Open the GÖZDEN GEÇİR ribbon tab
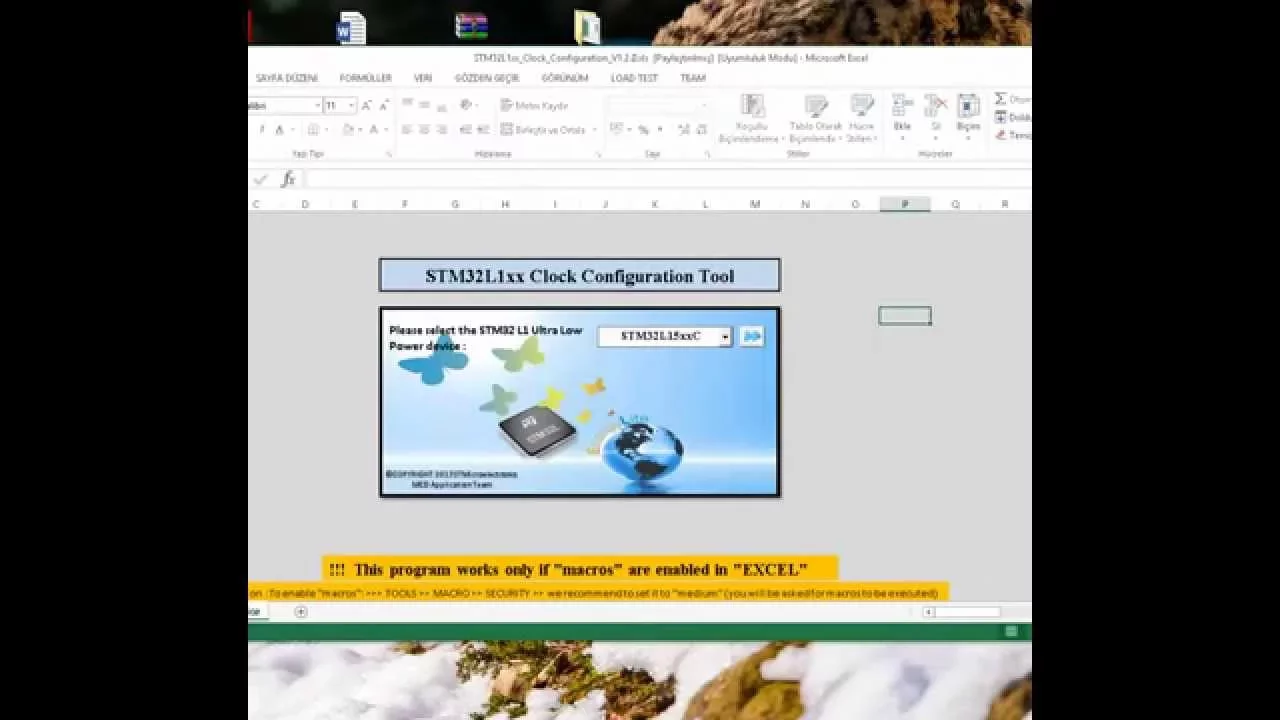1280x720 pixels. [x=487, y=78]
